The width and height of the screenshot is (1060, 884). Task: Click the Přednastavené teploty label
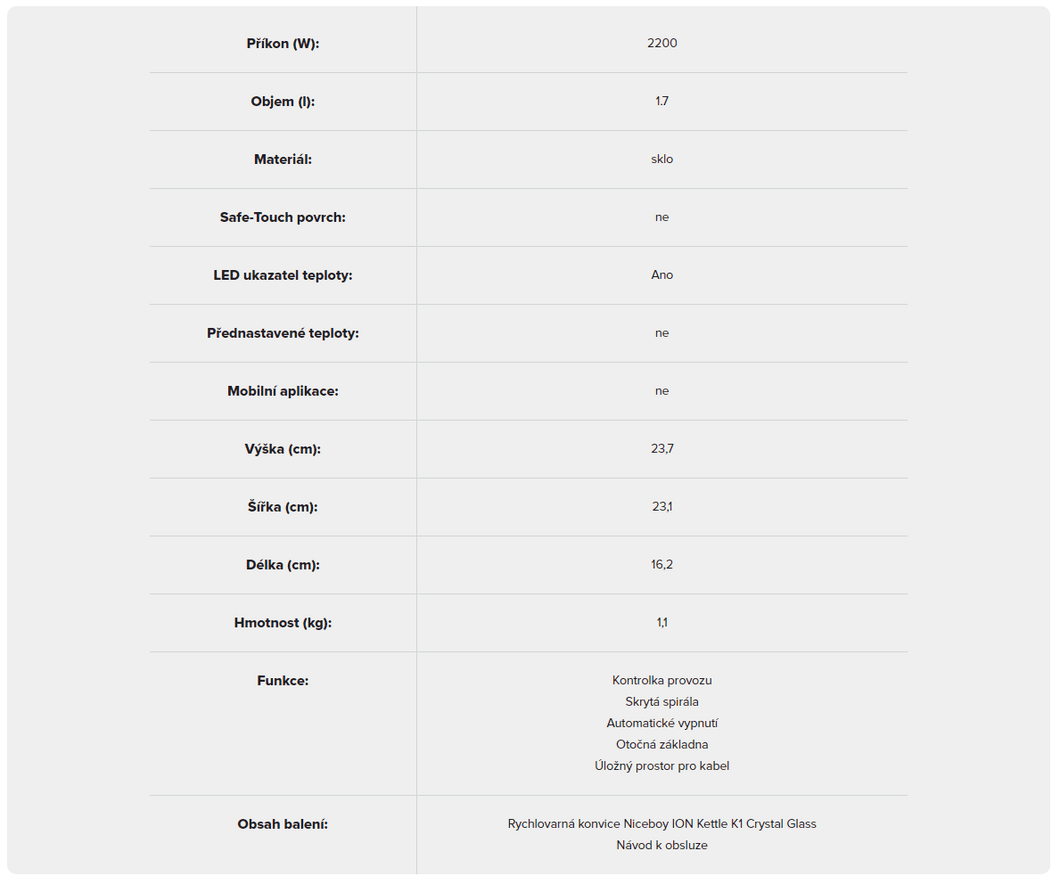click(x=282, y=333)
